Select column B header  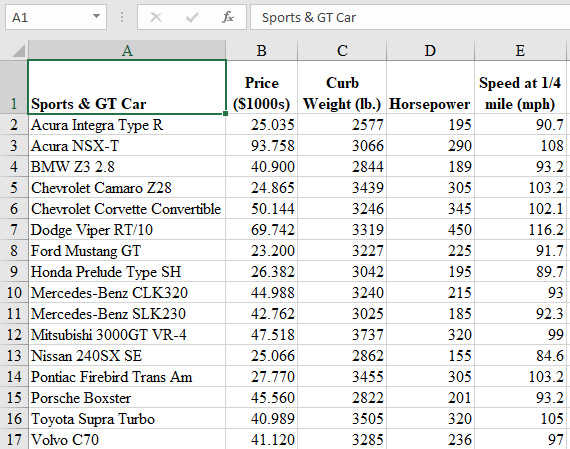click(x=261, y=50)
